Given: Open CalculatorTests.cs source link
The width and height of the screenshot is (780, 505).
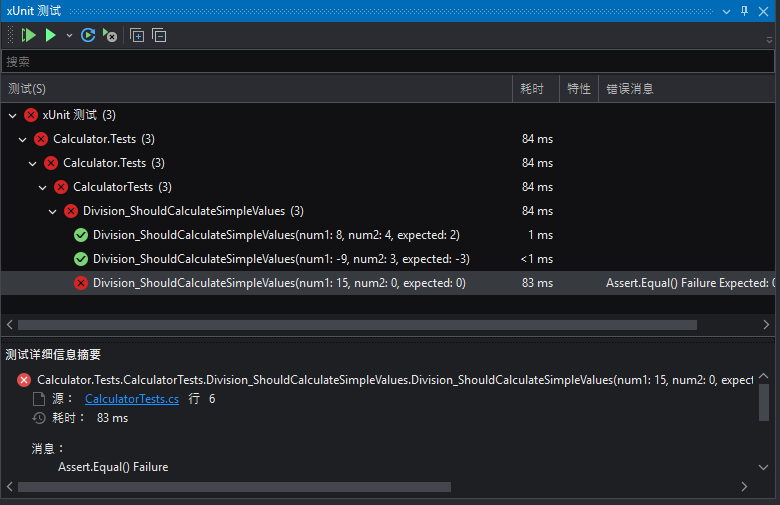Looking at the screenshot, I should tap(132, 399).
